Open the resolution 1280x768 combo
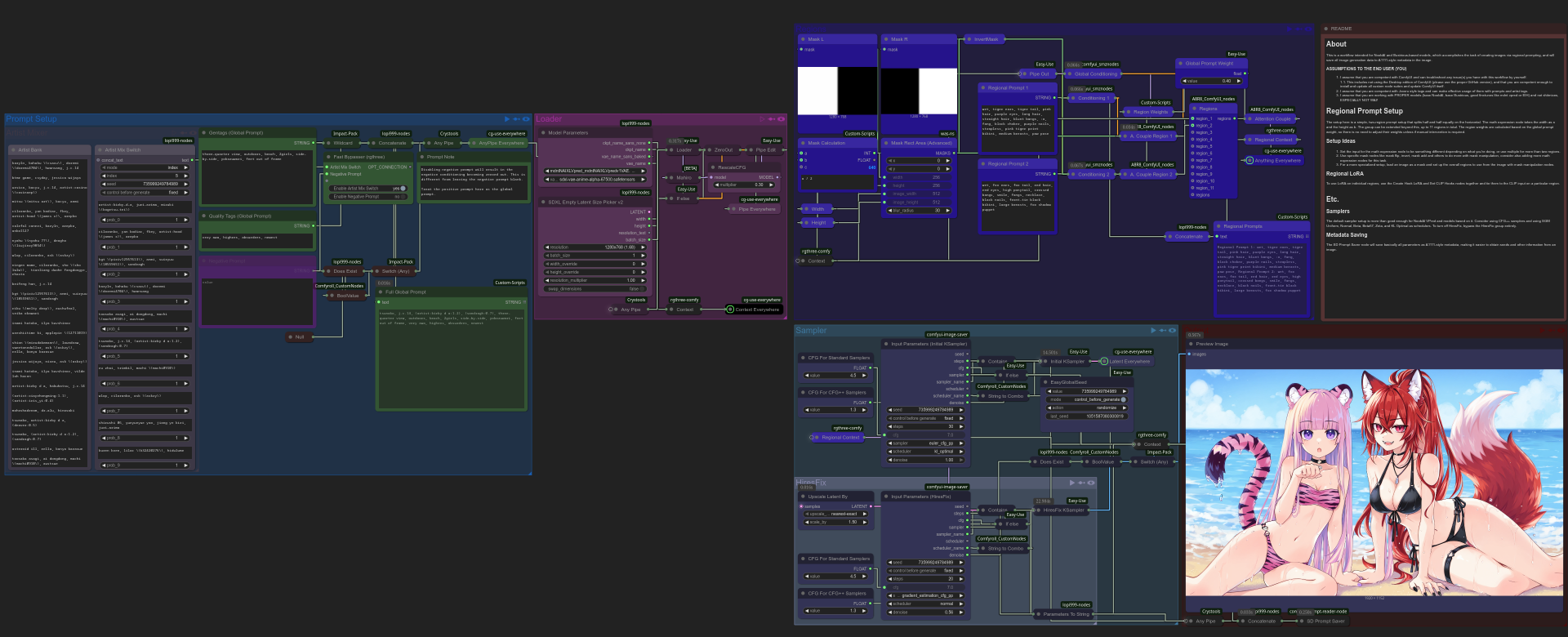Viewport: 1568px width, 637px height. [595, 247]
